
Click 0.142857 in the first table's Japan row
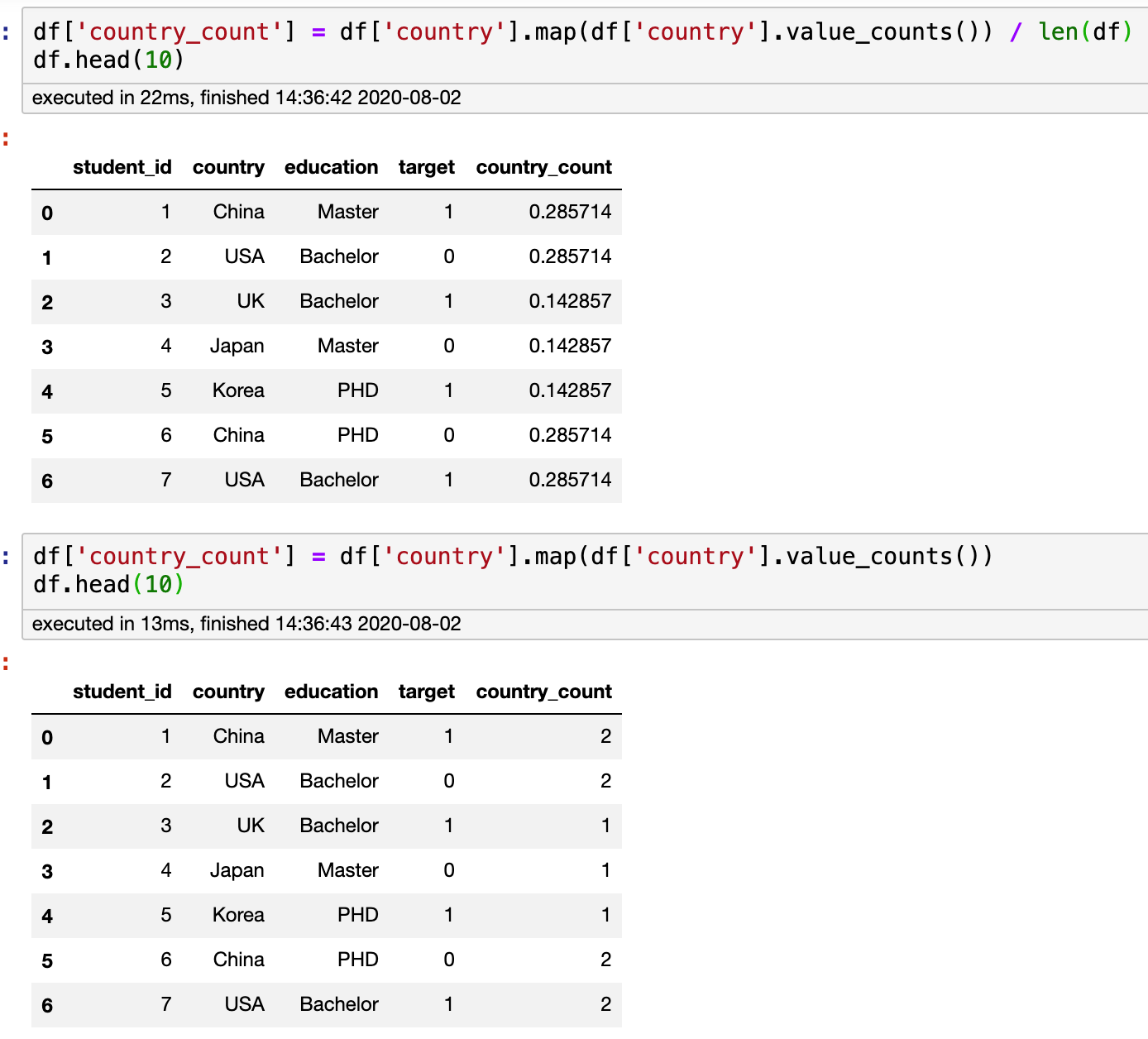point(570,346)
